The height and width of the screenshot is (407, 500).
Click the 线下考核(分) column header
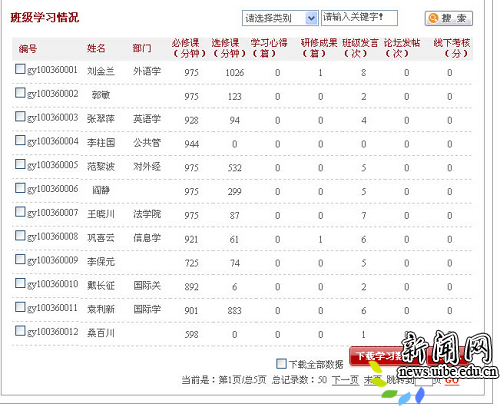click(452, 48)
